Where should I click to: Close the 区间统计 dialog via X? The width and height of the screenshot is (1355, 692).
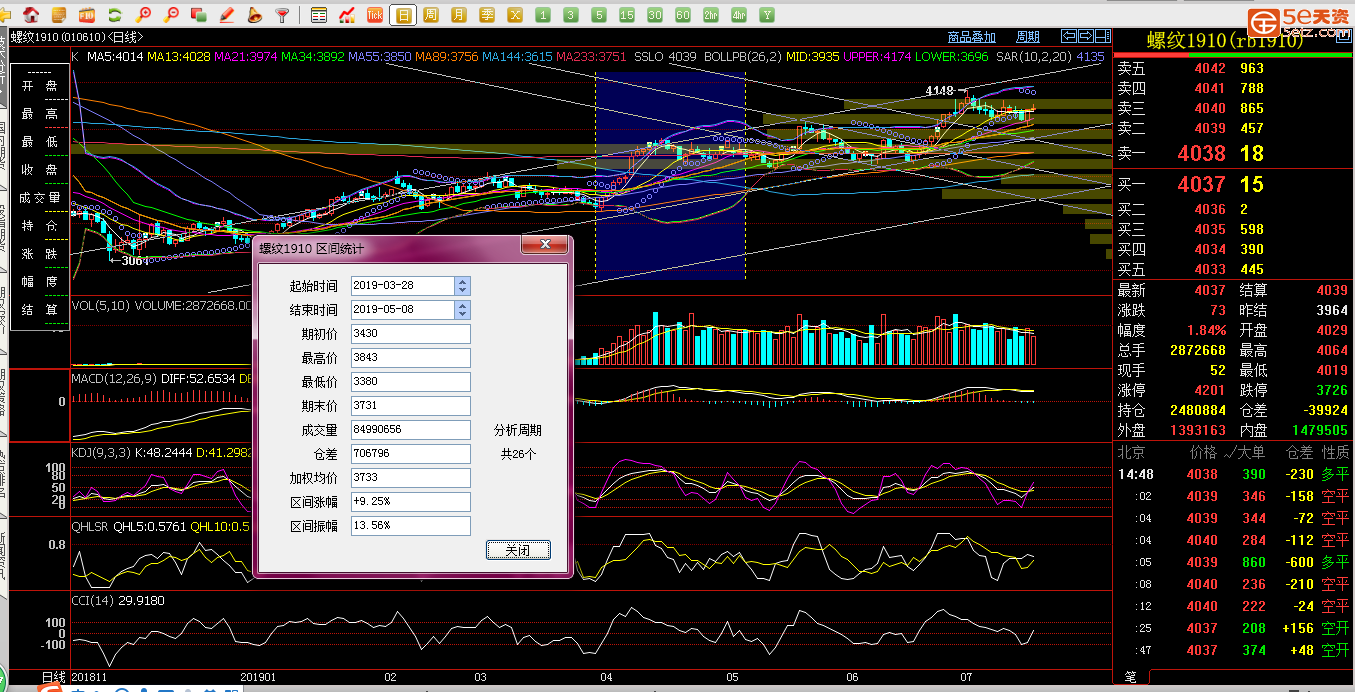[x=546, y=245]
